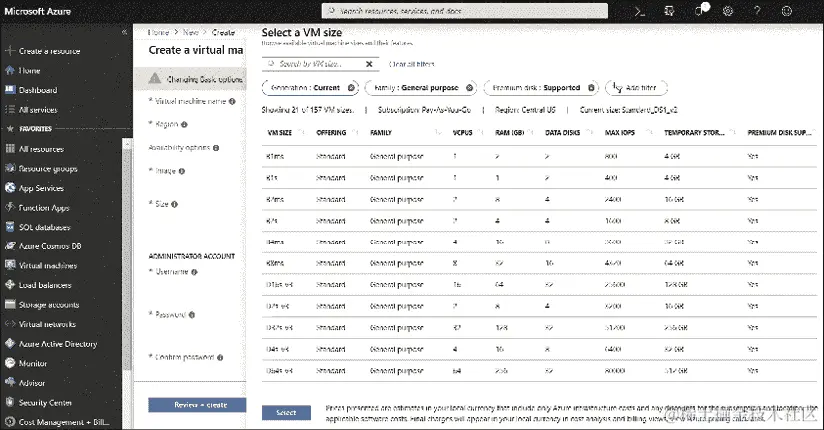Sort by the MAX IOPS column header
Image resolution: width=824 pixels, height=430 pixels.
pyautogui.click(x=620, y=132)
